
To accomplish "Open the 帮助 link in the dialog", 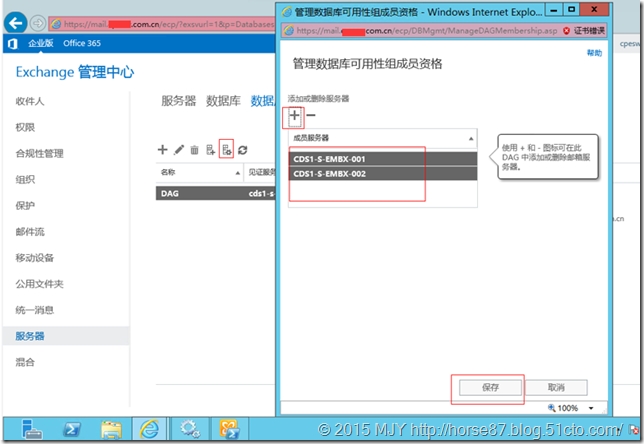I will tap(595, 52).
